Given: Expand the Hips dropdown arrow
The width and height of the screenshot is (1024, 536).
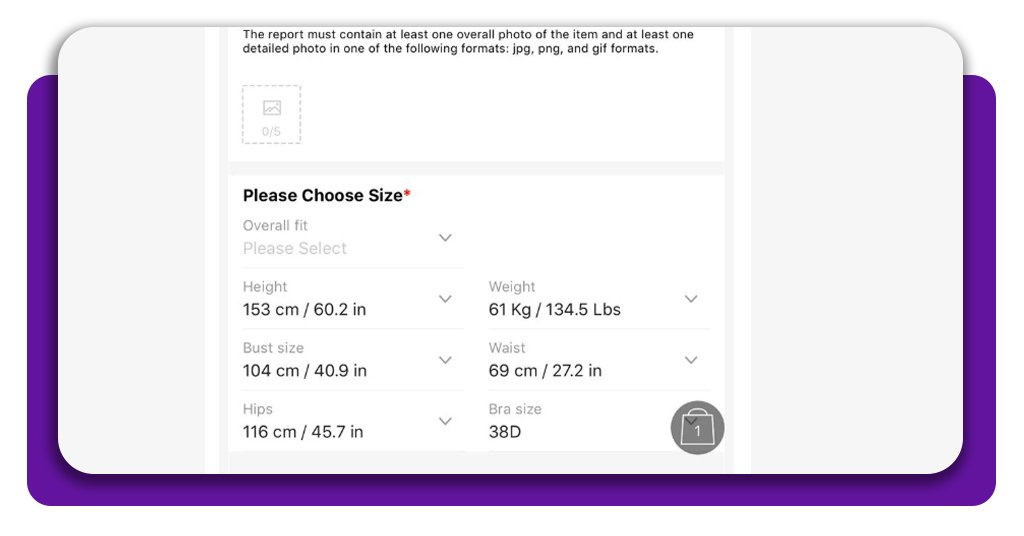Looking at the screenshot, I should [446, 421].
